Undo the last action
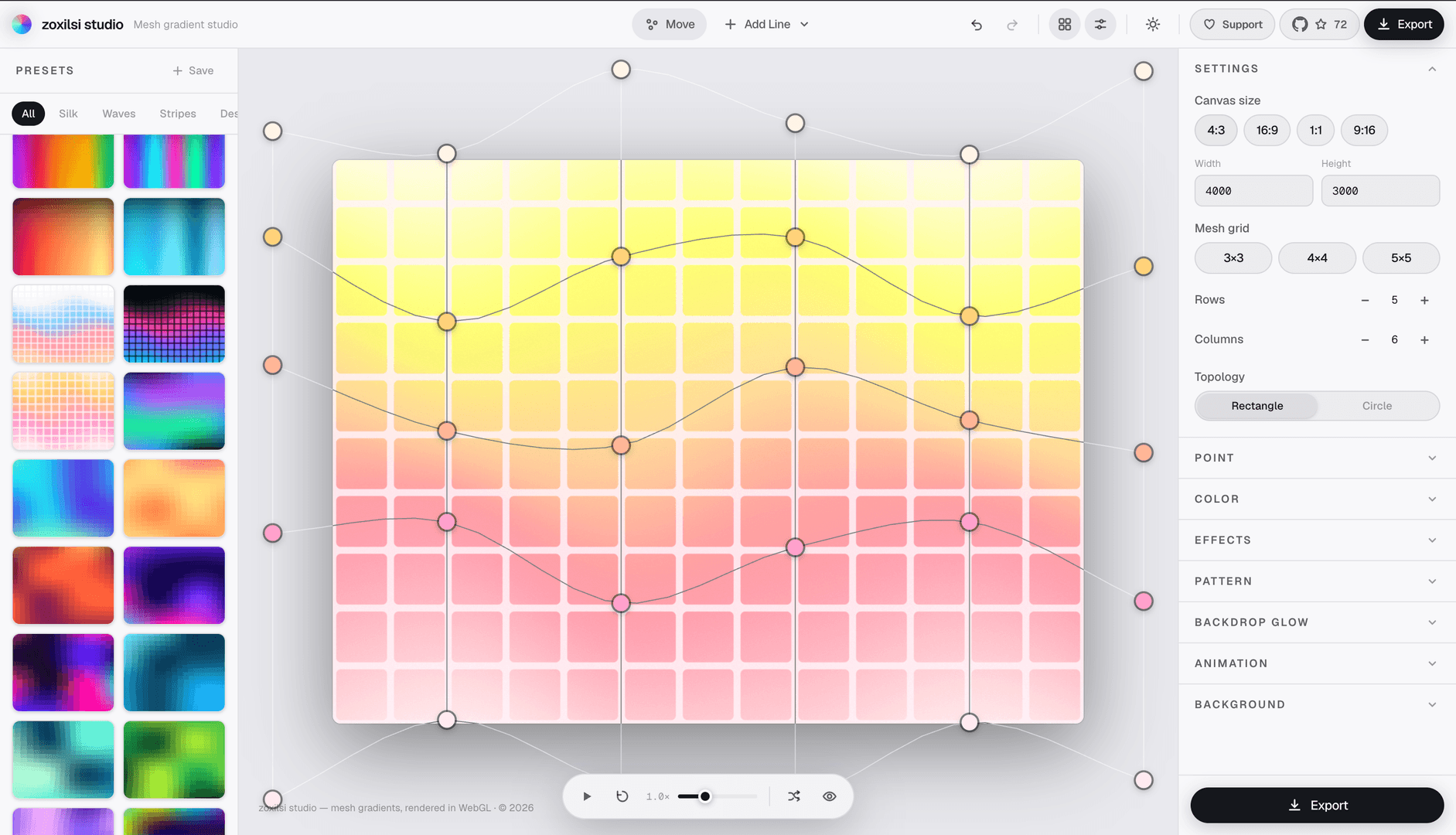This screenshot has height=835, width=1456. (x=977, y=25)
